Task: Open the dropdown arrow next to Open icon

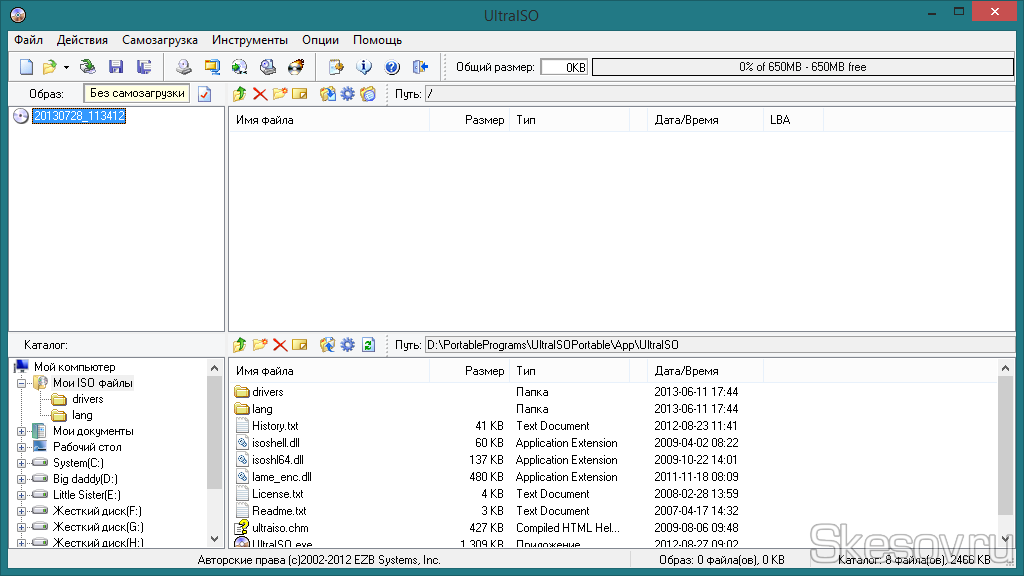Action: (x=66, y=67)
